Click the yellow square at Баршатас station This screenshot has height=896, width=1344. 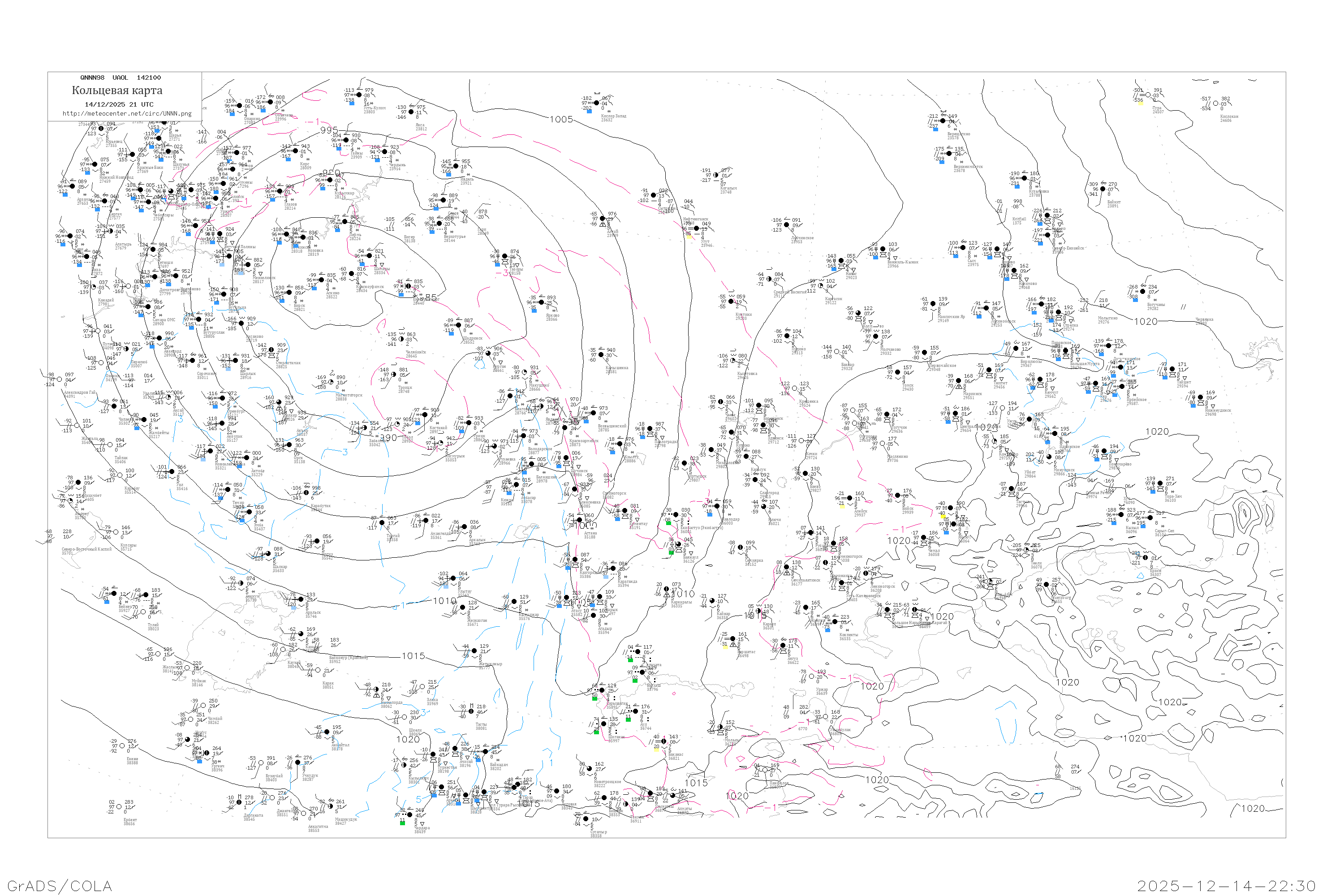click(x=725, y=646)
